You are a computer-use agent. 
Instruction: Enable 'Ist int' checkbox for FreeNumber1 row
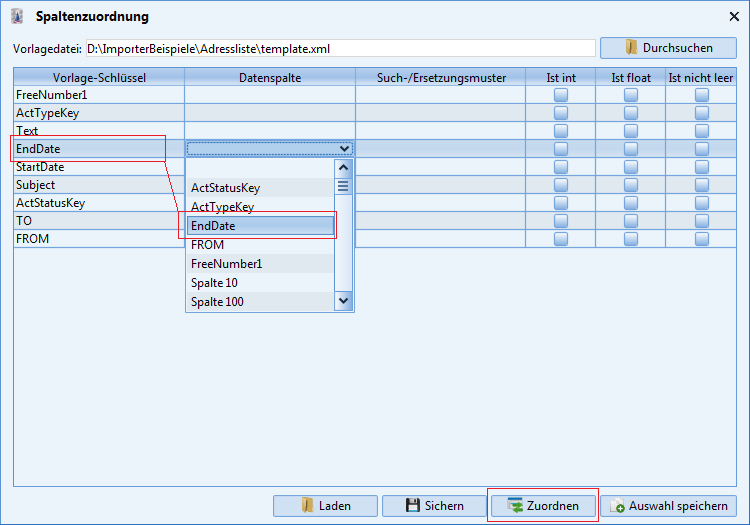(561, 95)
